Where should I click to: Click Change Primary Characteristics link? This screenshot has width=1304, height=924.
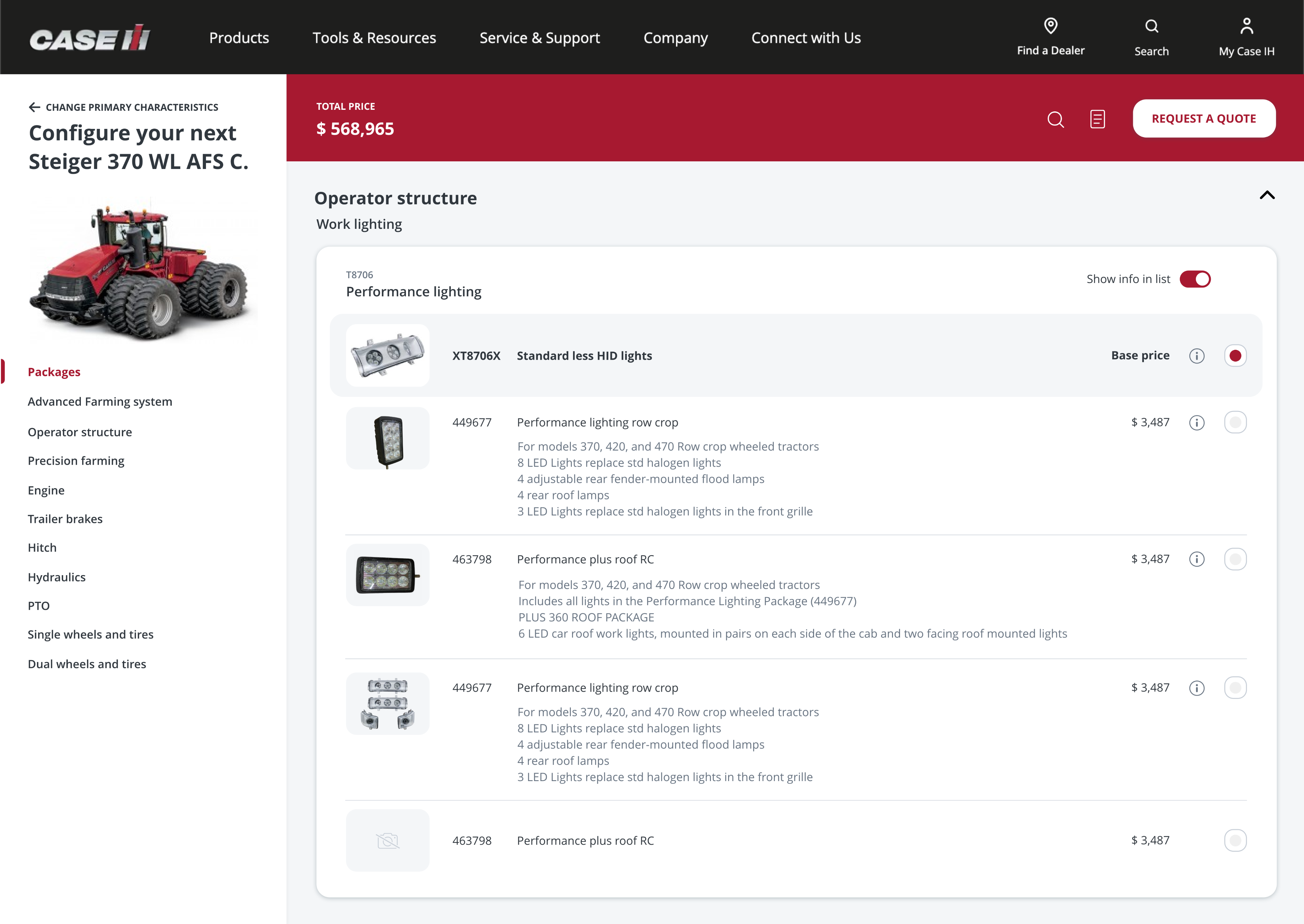pyautogui.click(x=132, y=107)
